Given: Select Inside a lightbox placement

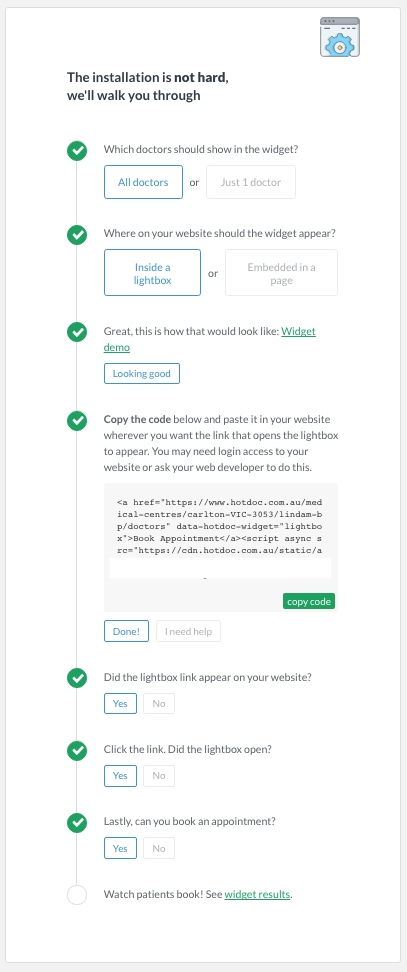Looking at the screenshot, I should pyautogui.click(x=152, y=273).
